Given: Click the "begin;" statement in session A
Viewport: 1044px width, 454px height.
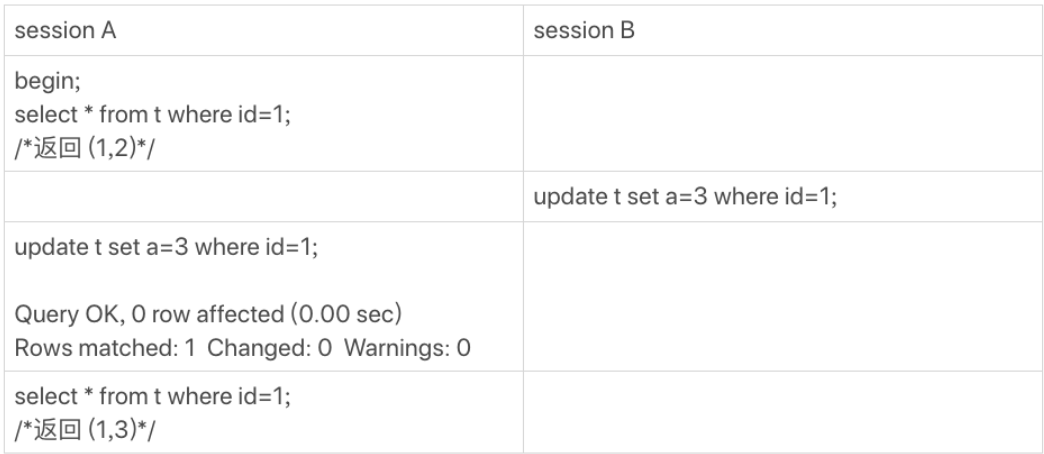Looking at the screenshot, I should (x=47, y=81).
